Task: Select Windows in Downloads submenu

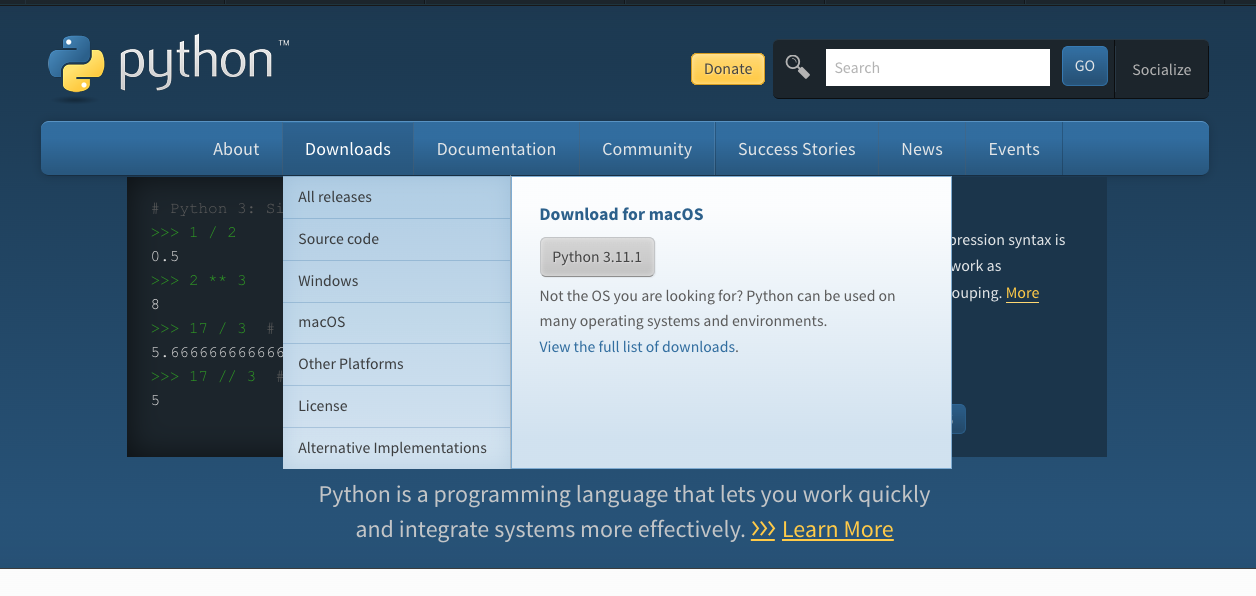Action: click(397, 281)
